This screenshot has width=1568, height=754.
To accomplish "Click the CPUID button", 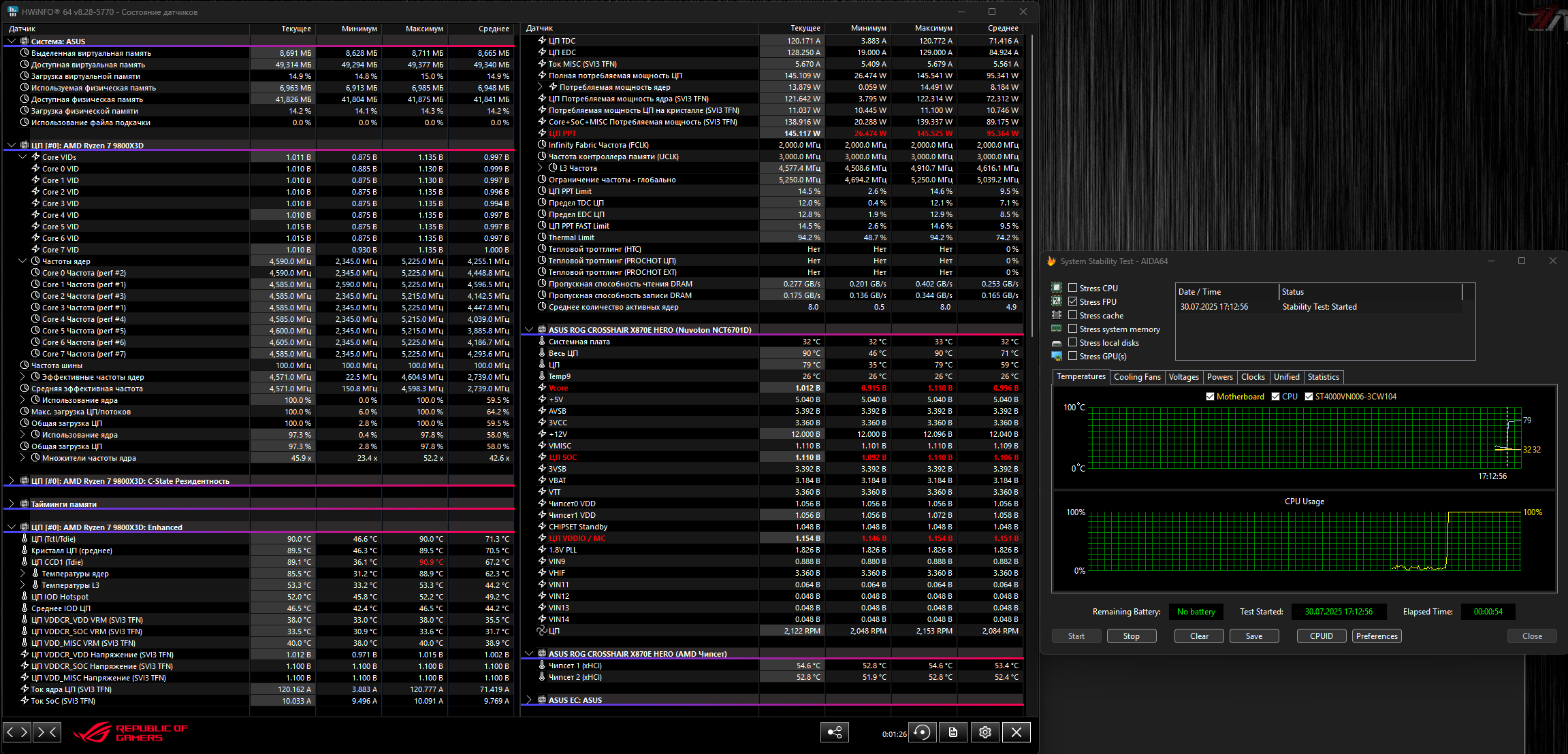I will click(x=1321, y=636).
